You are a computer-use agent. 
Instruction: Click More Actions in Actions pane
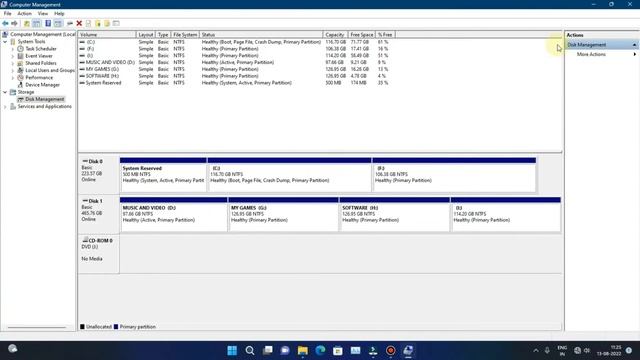tap(591, 54)
